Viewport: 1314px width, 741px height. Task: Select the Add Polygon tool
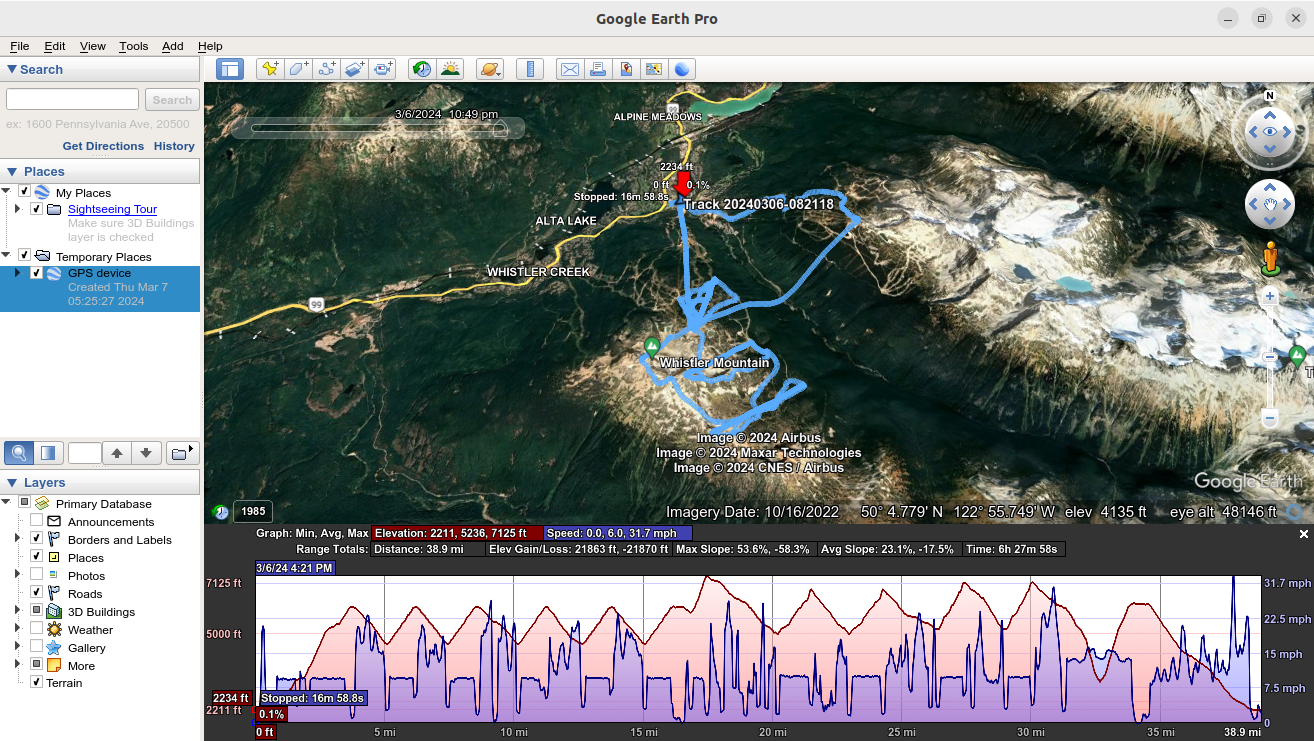(298, 69)
